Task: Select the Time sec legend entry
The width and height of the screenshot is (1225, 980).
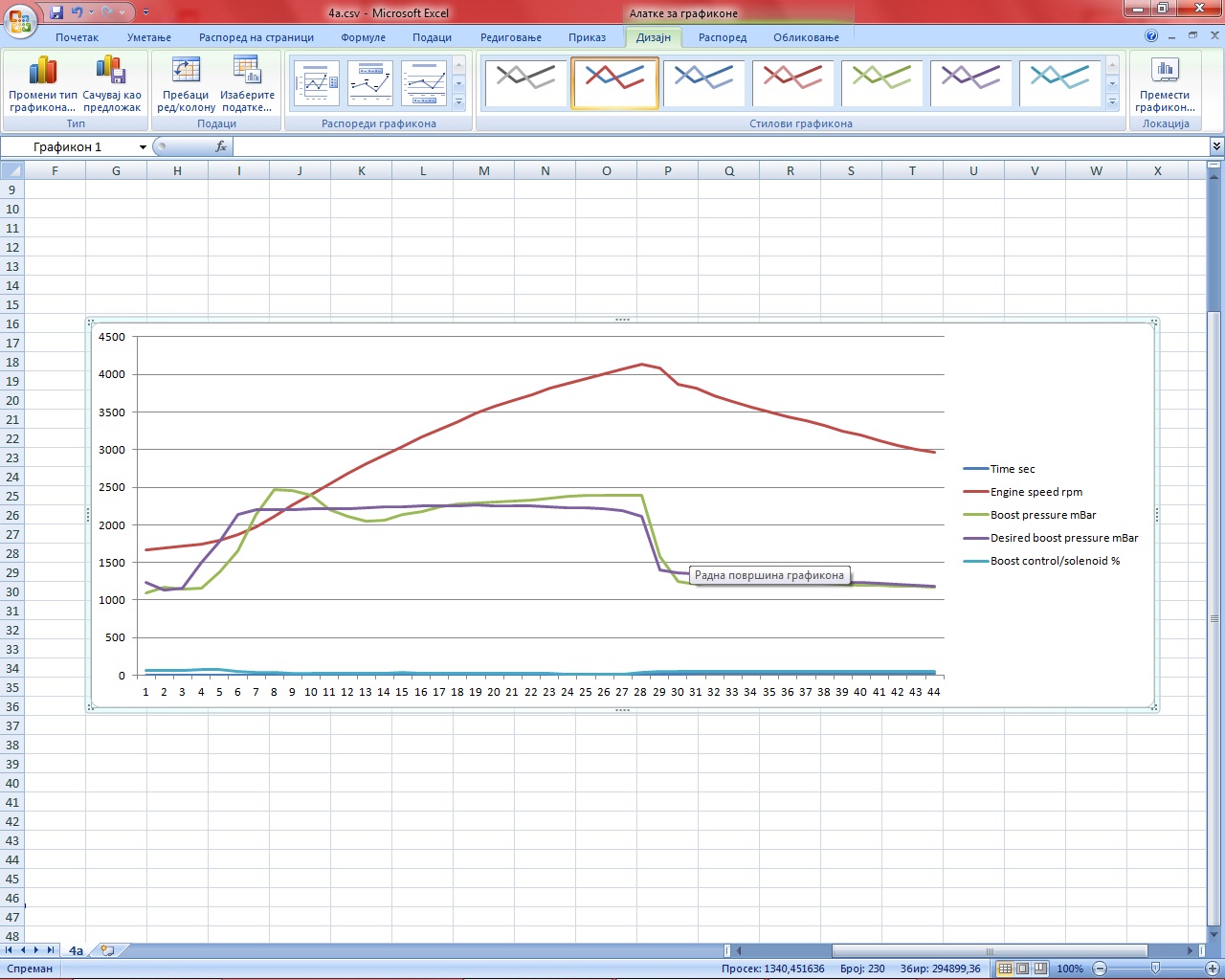Action: tap(999, 469)
